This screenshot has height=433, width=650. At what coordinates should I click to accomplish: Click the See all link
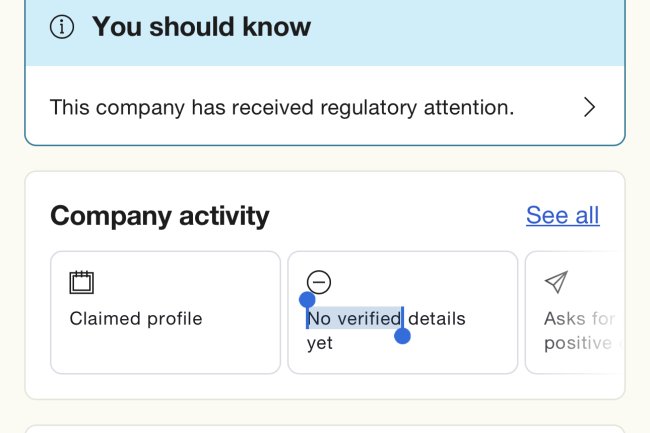click(x=562, y=215)
